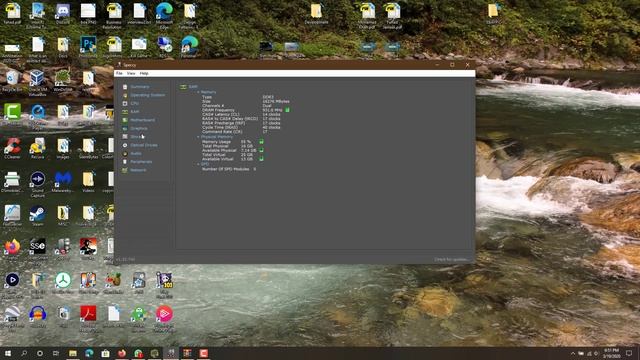This screenshot has width=640, height=360.
Task: Select Optical Drives in Speccy sidebar
Action: (x=144, y=145)
